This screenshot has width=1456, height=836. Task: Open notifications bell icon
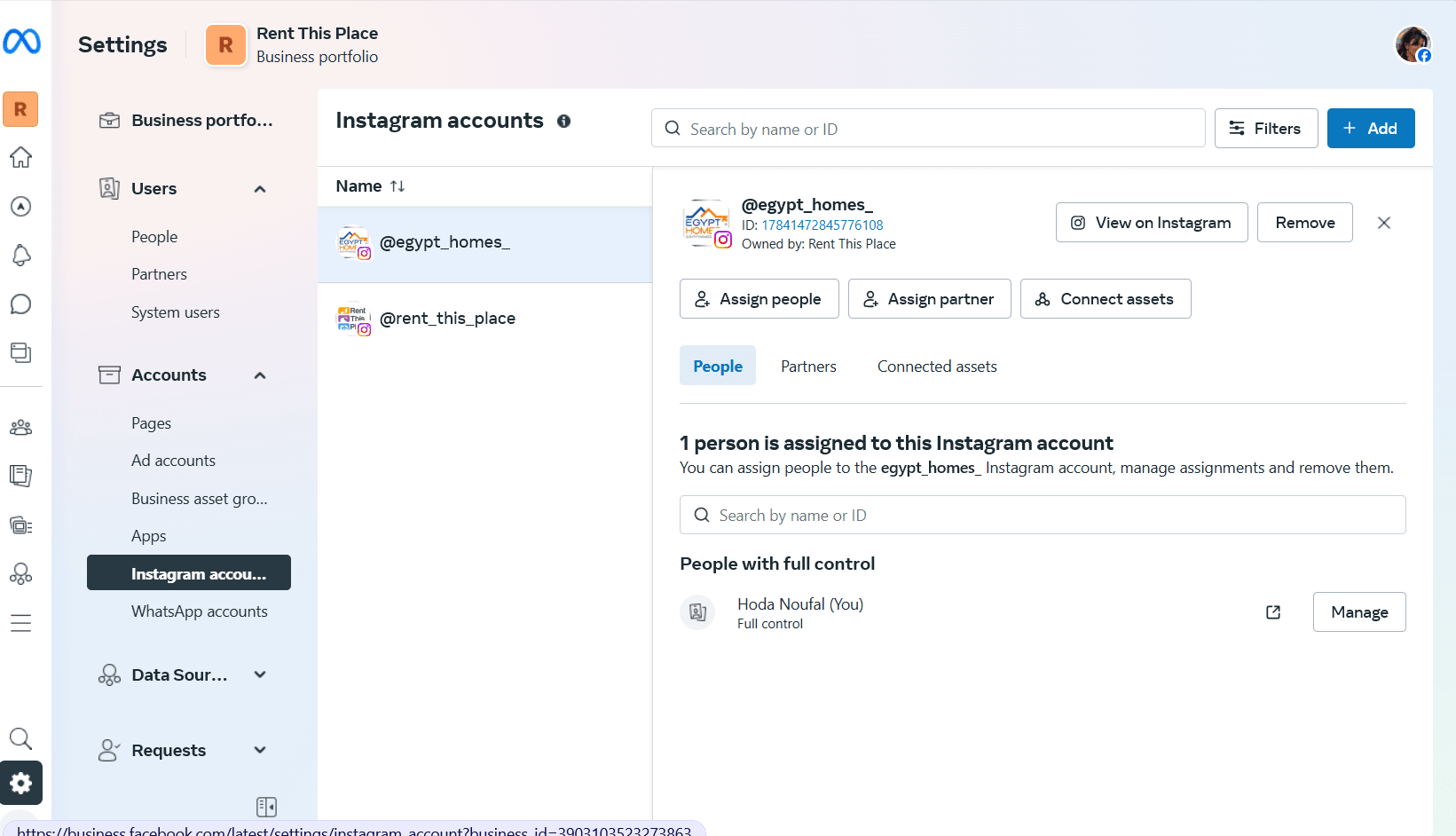(21, 256)
